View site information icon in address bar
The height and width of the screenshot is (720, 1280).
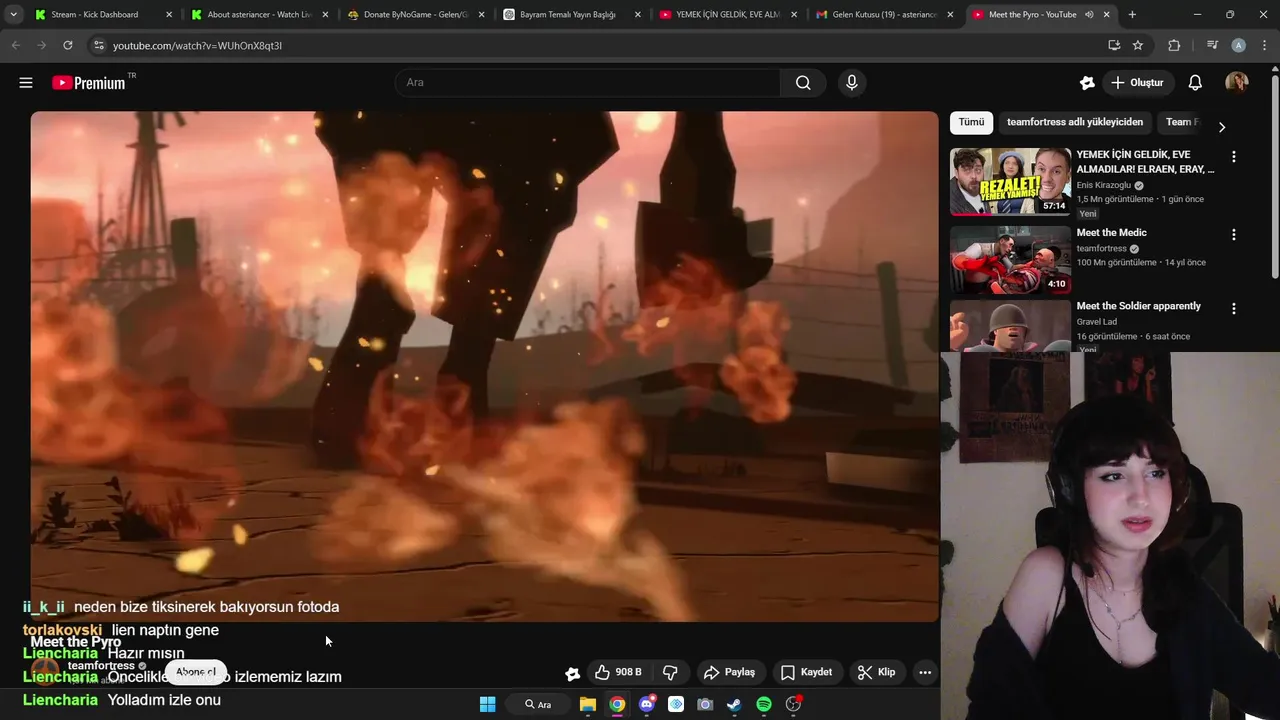tap(98, 45)
